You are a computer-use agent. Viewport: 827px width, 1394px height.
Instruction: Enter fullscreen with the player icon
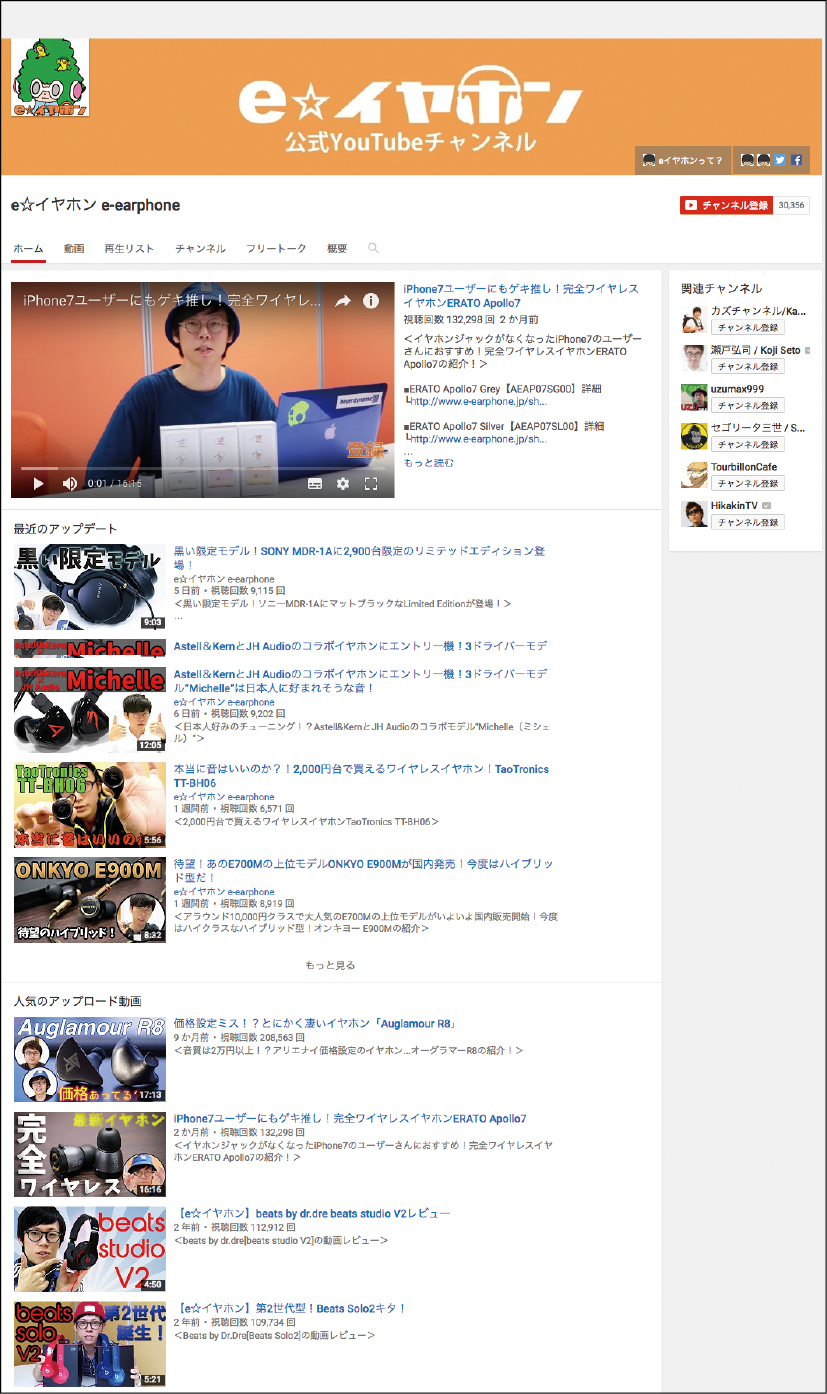(371, 483)
